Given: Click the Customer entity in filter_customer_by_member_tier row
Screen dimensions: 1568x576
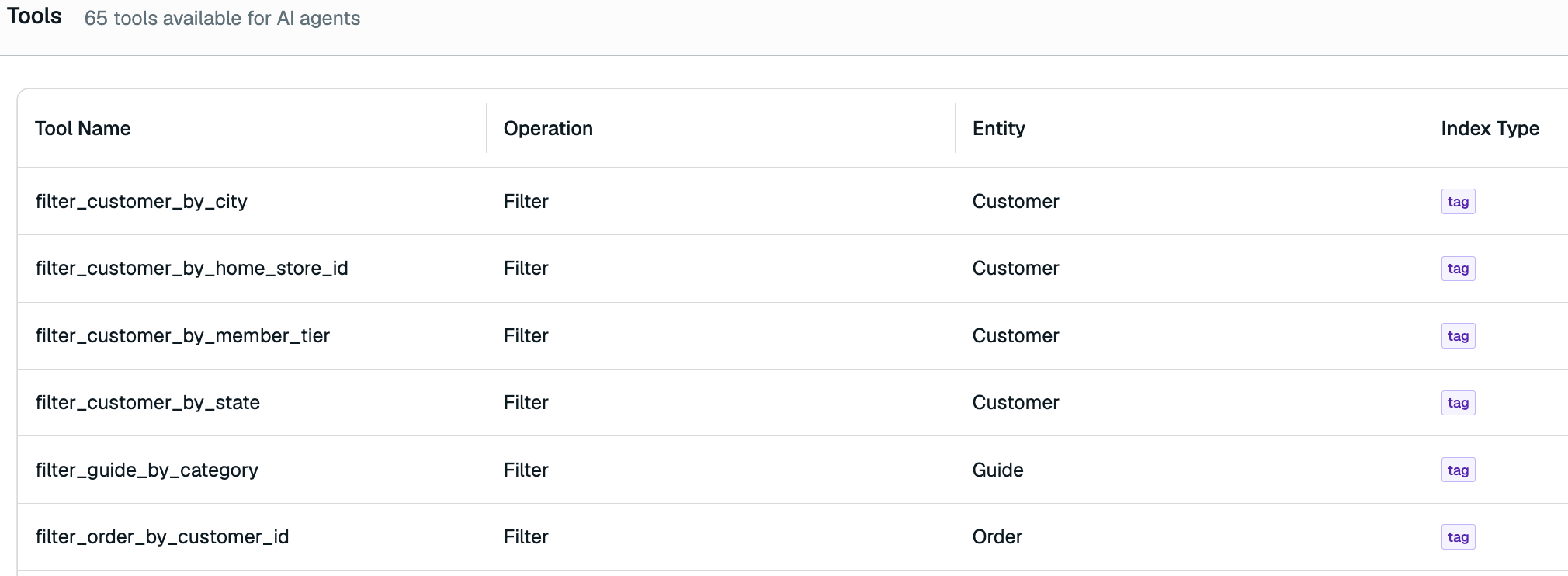Looking at the screenshot, I should pos(1015,336).
